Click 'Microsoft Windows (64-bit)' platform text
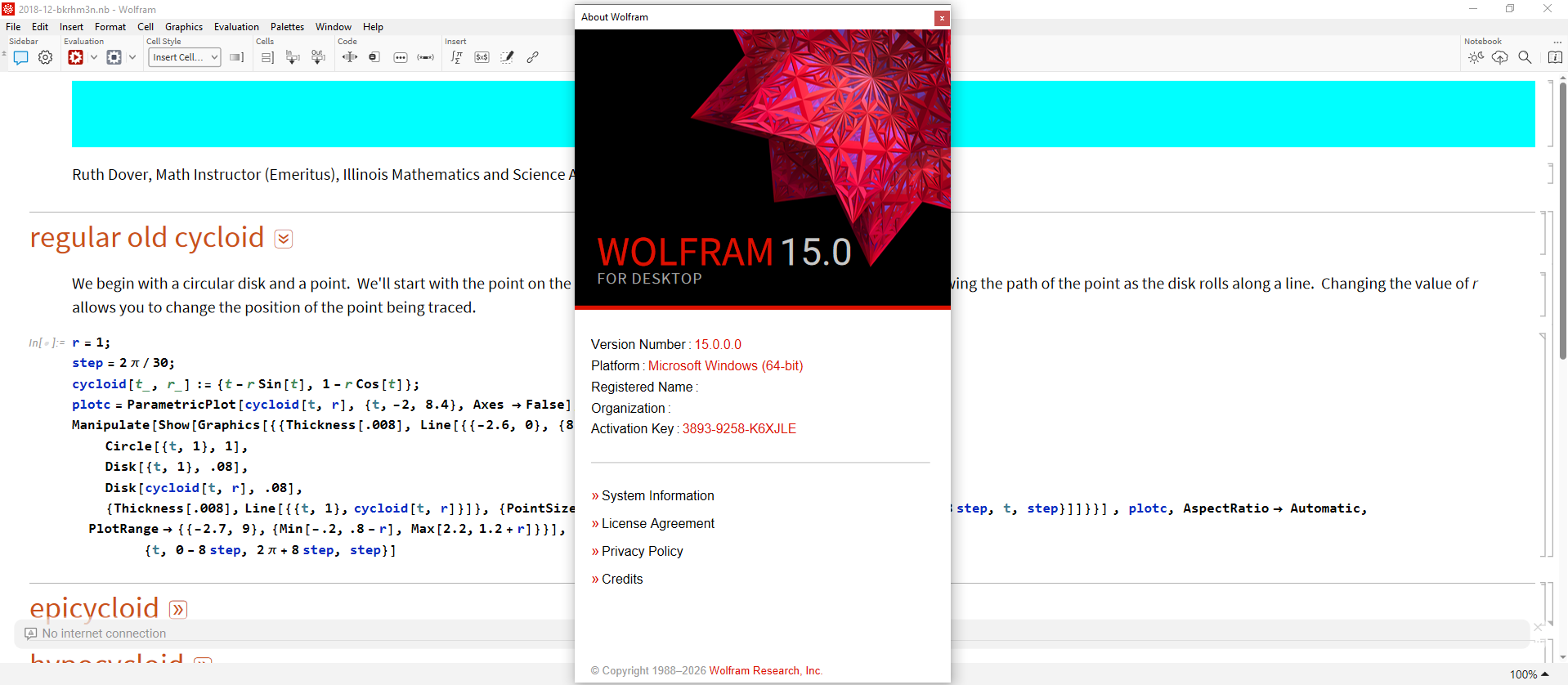This screenshot has width=1568, height=685. 725,366
